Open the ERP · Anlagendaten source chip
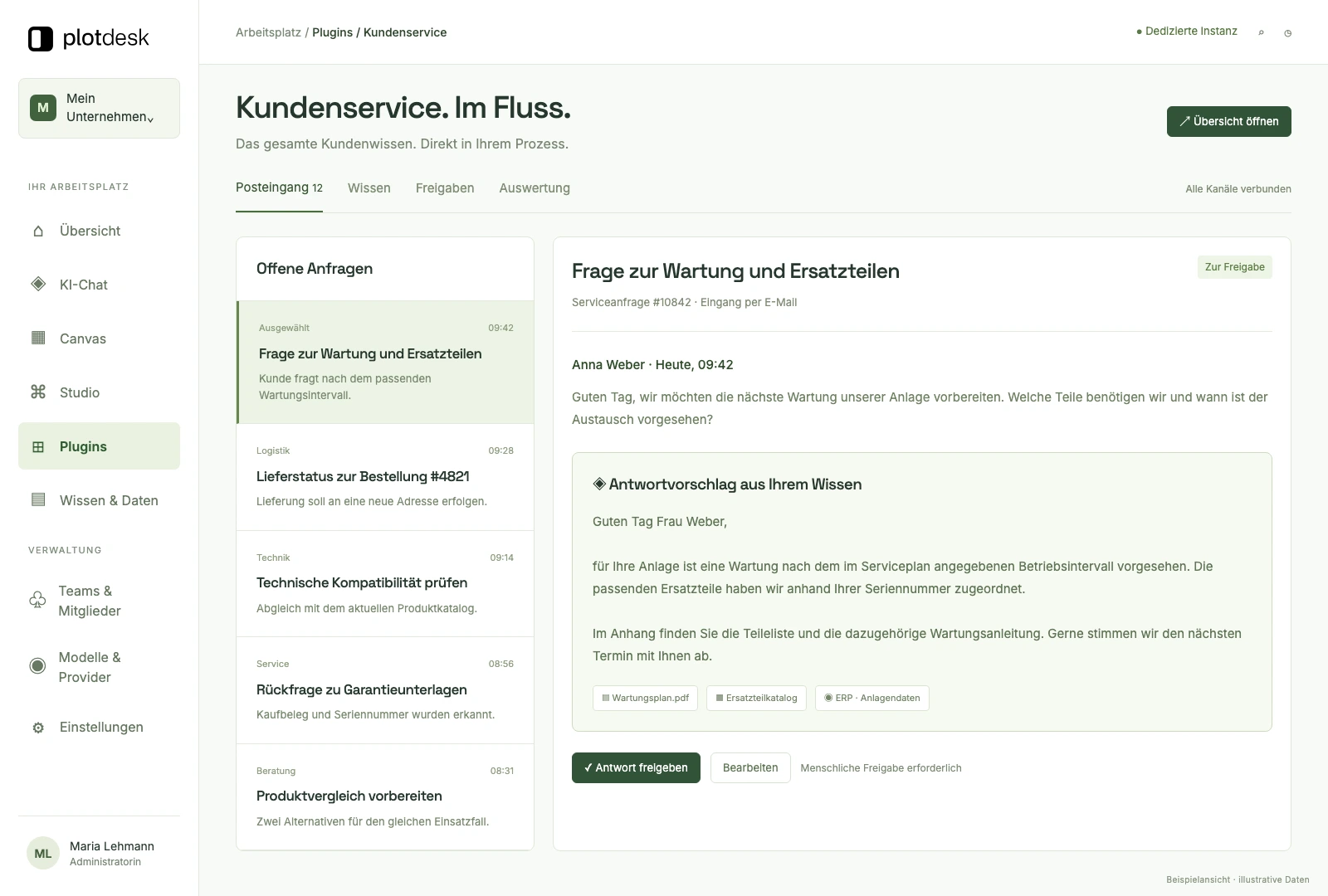The width and height of the screenshot is (1328, 896). 871,698
